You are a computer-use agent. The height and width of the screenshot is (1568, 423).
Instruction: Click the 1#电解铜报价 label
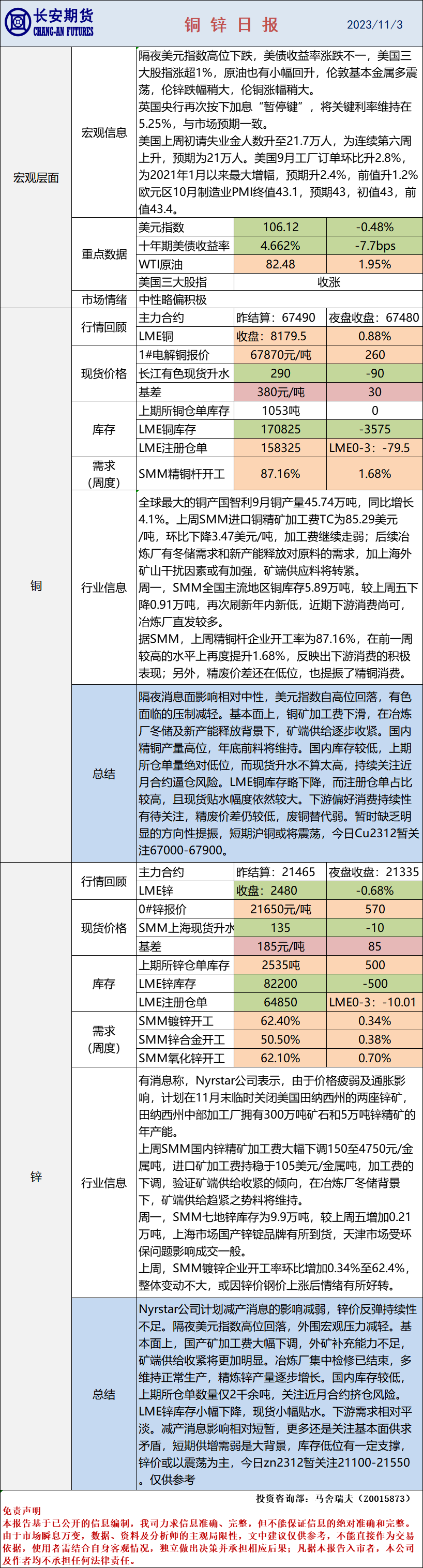click(185, 355)
